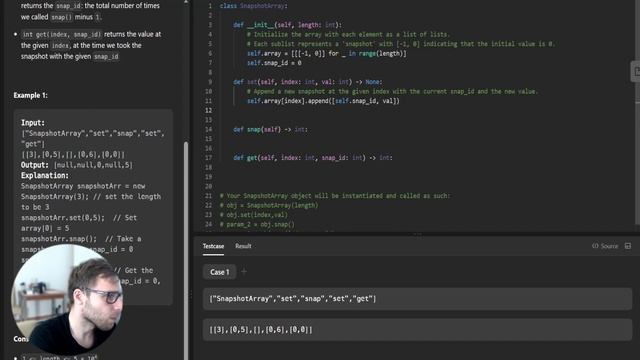
Task: Click the '# obj = SnapshotArray(length)' comment line
Action: 269,205
